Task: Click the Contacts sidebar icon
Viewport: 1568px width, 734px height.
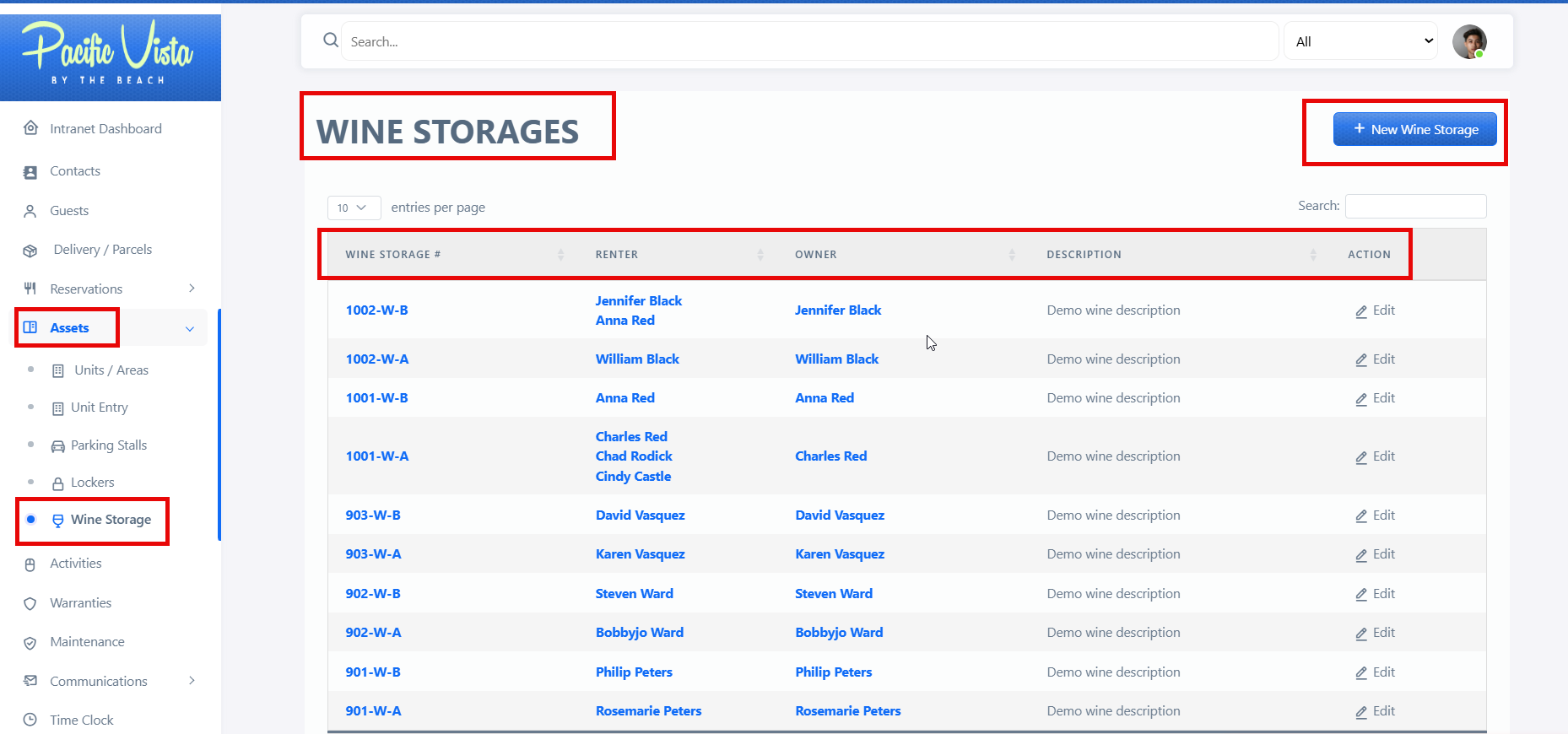Action: pos(30,171)
